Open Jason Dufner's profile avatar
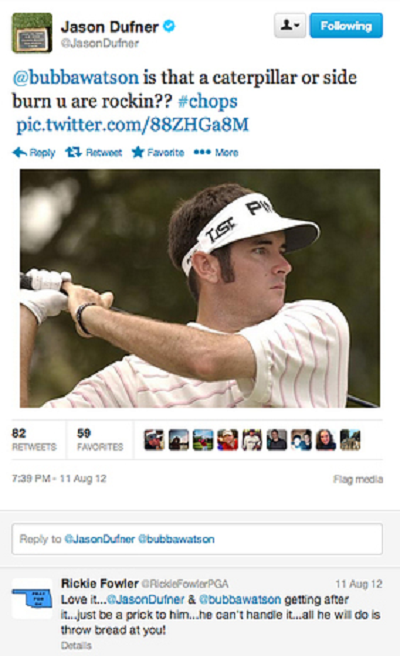This screenshot has width=400, height=656. [32, 33]
